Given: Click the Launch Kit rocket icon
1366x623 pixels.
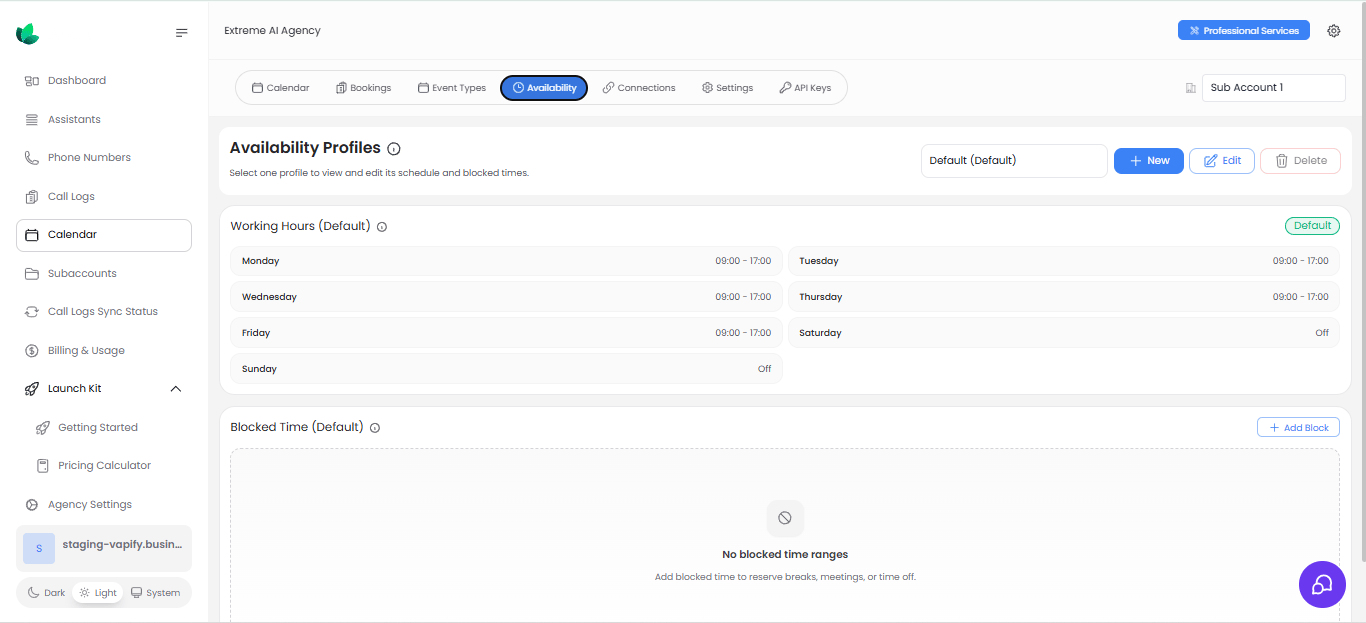Looking at the screenshot, I should (x=32, y=389).
